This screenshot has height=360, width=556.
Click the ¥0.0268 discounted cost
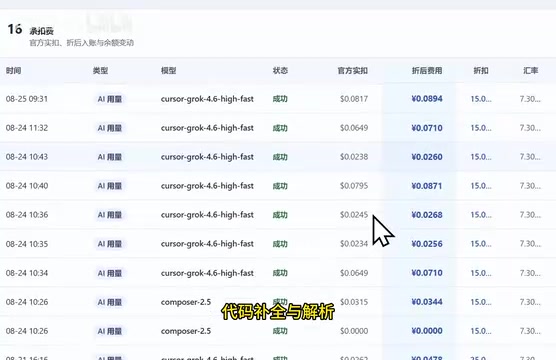pos(427,215)
